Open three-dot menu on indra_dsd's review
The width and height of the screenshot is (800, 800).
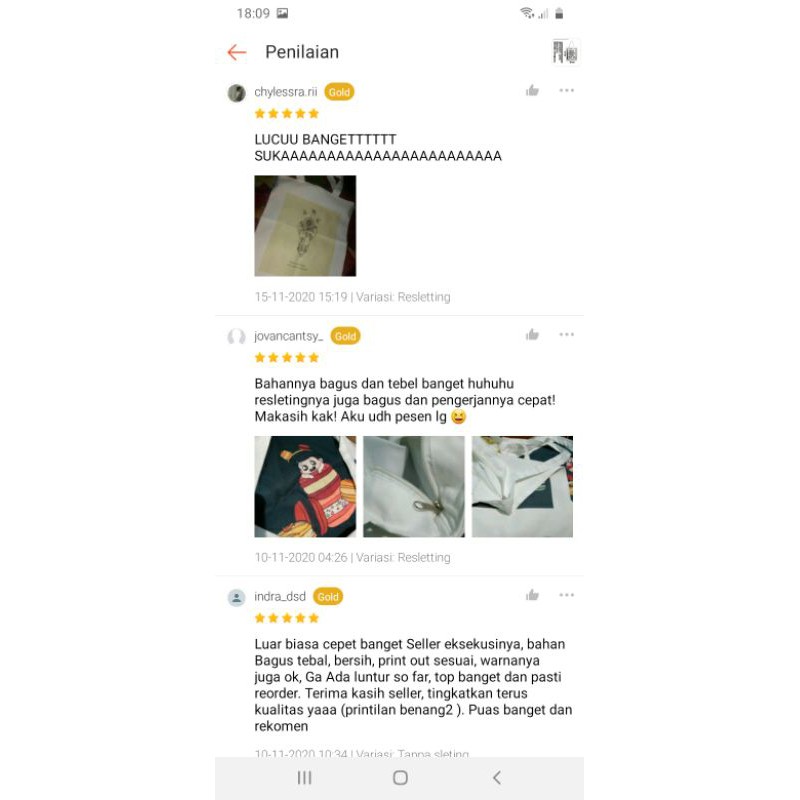pyautogui.click(x=566, y=595)
